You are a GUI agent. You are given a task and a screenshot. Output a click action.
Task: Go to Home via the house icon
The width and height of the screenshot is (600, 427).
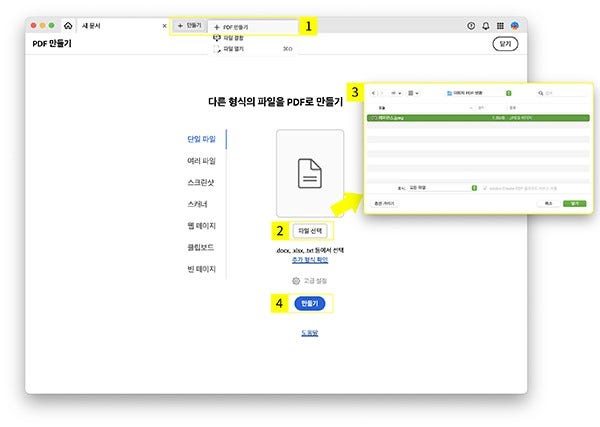pos(68,26)
